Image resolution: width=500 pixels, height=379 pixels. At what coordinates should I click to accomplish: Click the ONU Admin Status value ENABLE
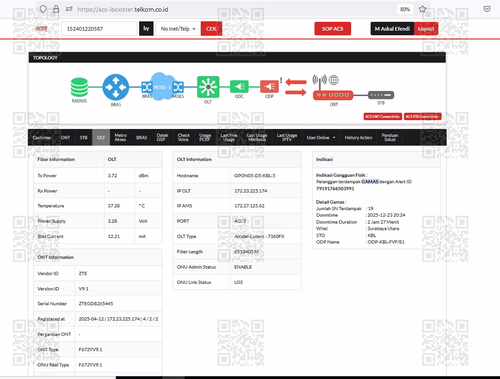tap(243, 267)
